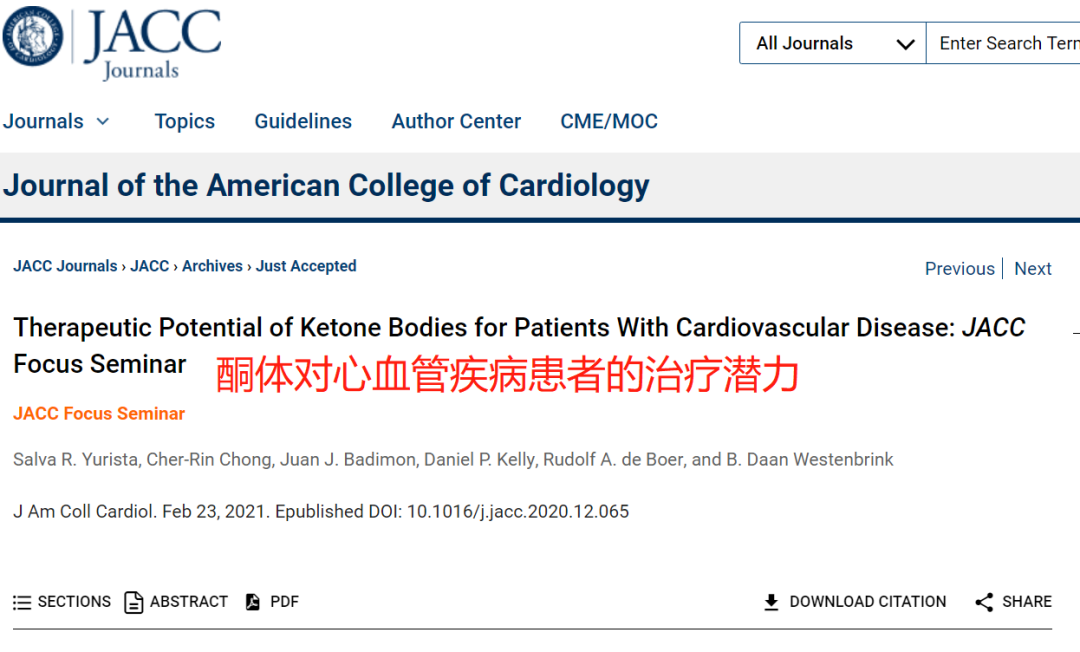Go to Author Center
Viewport: 1080px width, 652px height.
pos(456,121)
